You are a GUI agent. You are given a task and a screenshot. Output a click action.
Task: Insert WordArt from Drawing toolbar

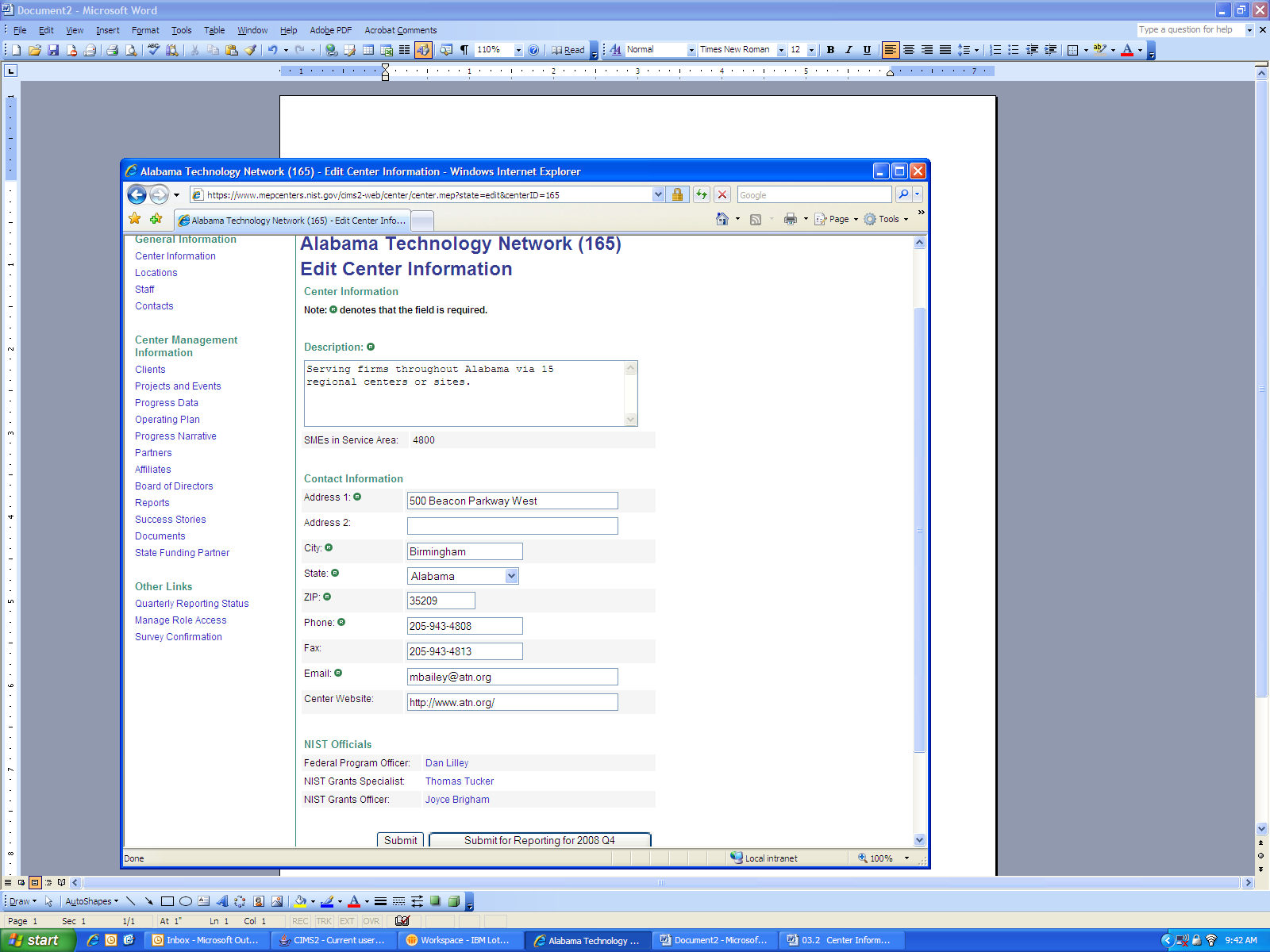coord(222,901)
